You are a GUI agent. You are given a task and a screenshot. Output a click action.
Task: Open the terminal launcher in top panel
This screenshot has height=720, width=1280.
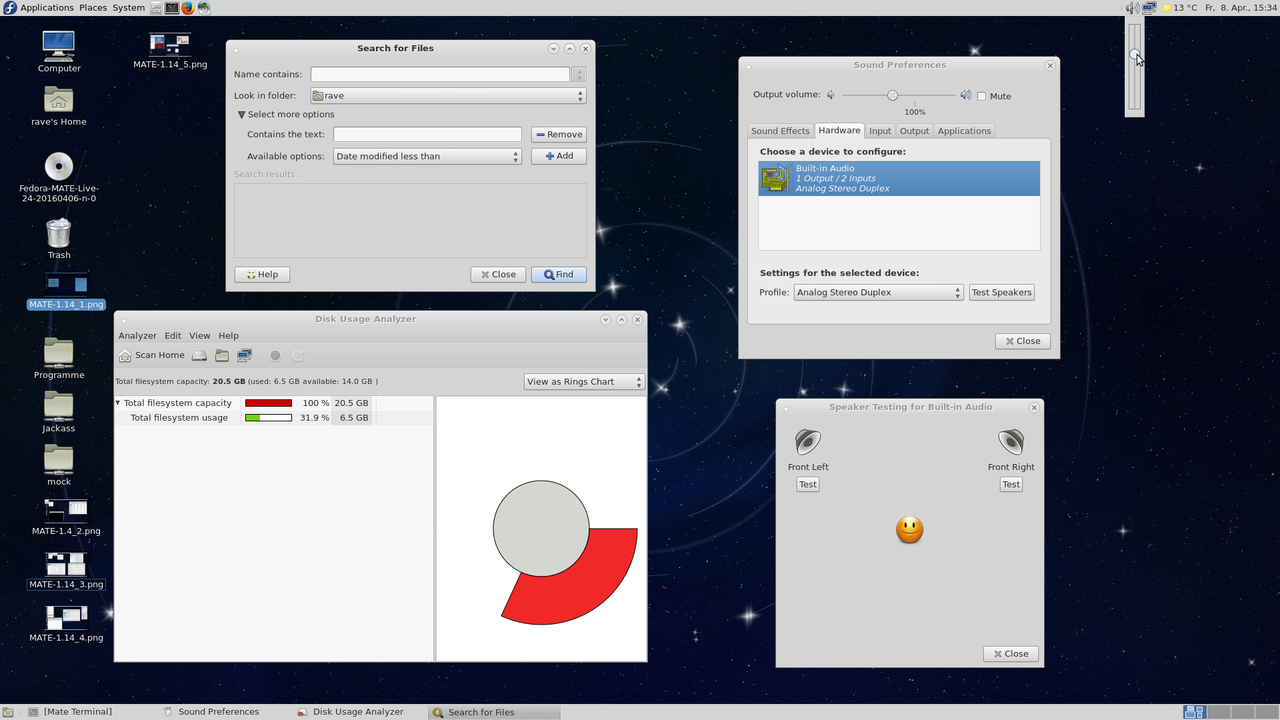coord(172,8)
